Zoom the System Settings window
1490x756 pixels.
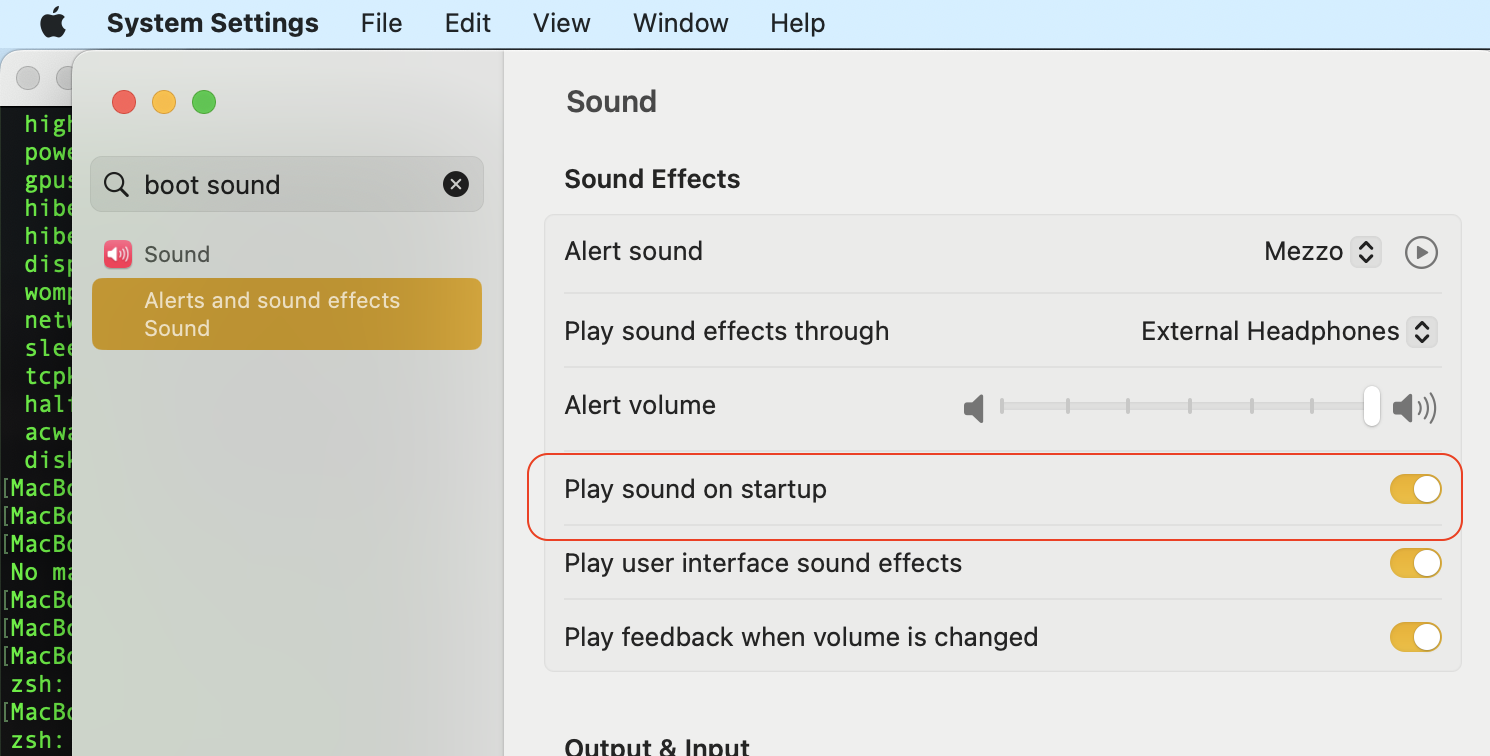204,102
